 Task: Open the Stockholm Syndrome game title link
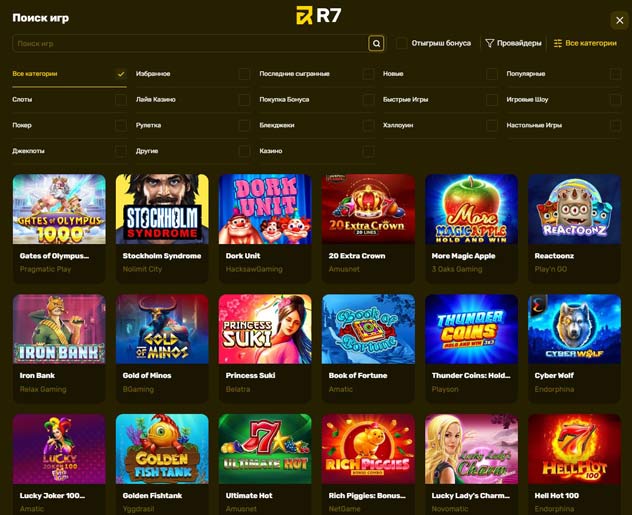162,256
